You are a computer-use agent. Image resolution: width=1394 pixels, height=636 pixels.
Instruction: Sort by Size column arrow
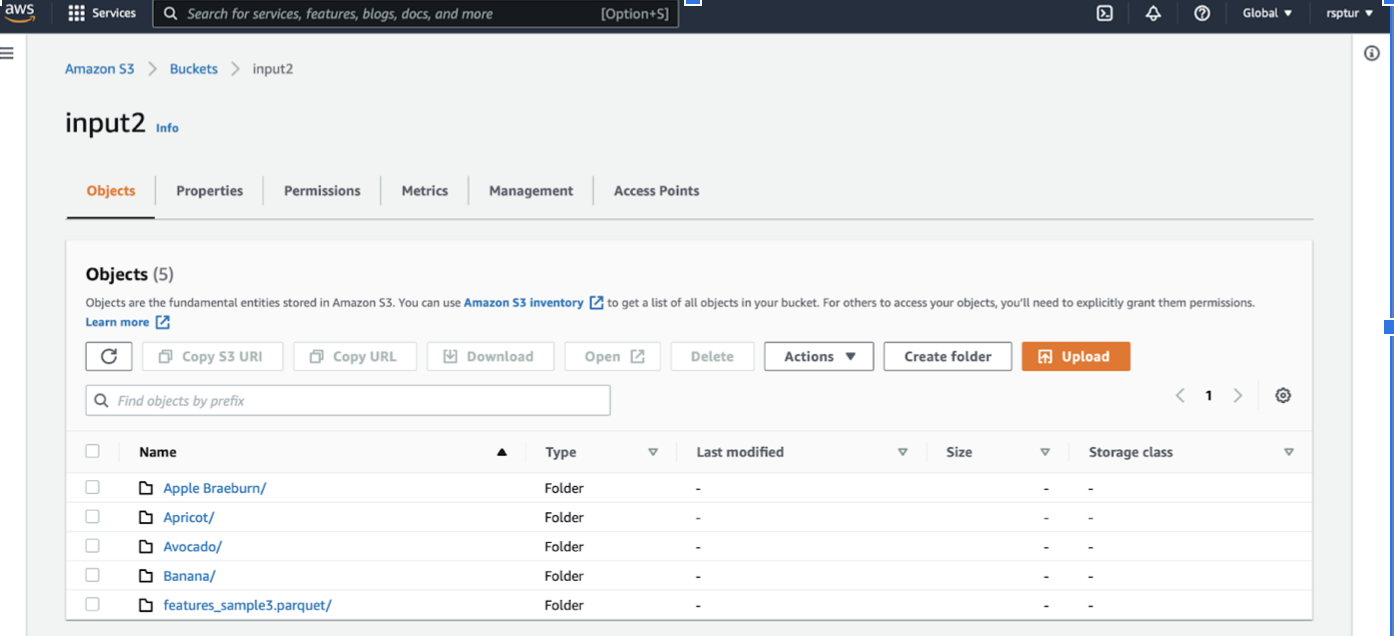1045,452
